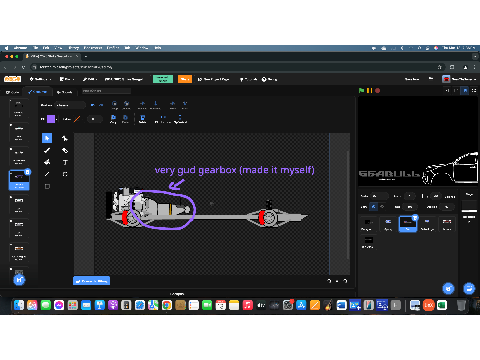Select the Fill bucket tool
This screenshot has width=480, height=360.
pos(47,162)
